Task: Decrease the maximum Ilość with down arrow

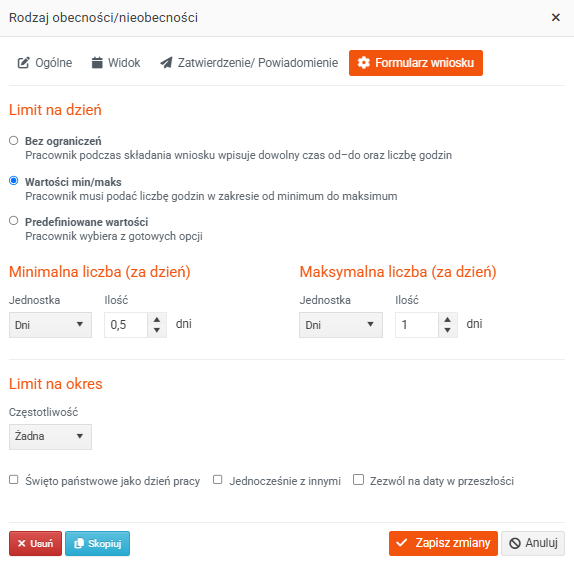Action: [447, 330]
